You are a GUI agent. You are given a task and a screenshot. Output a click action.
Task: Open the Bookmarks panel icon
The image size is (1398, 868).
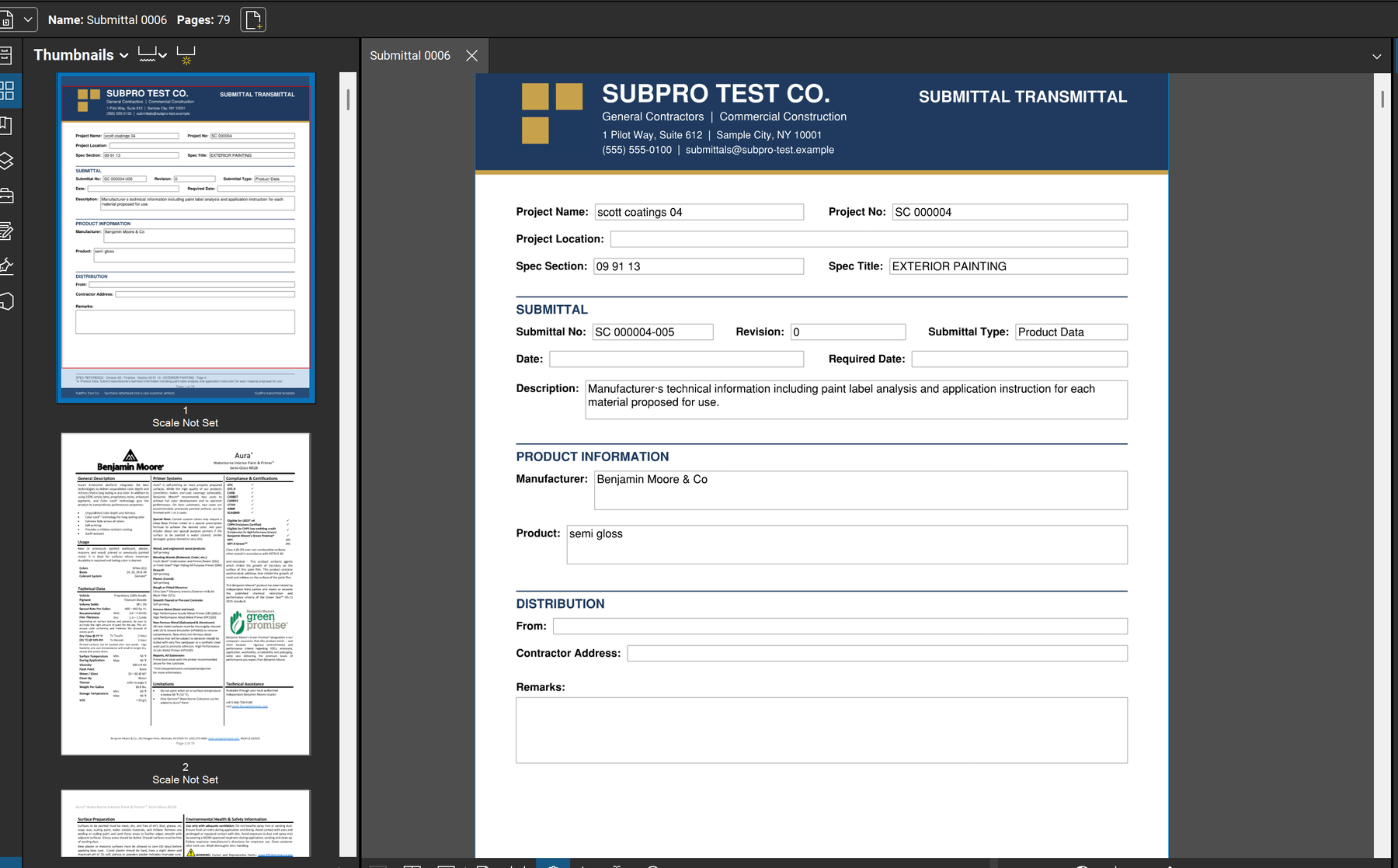pos(6,126)
